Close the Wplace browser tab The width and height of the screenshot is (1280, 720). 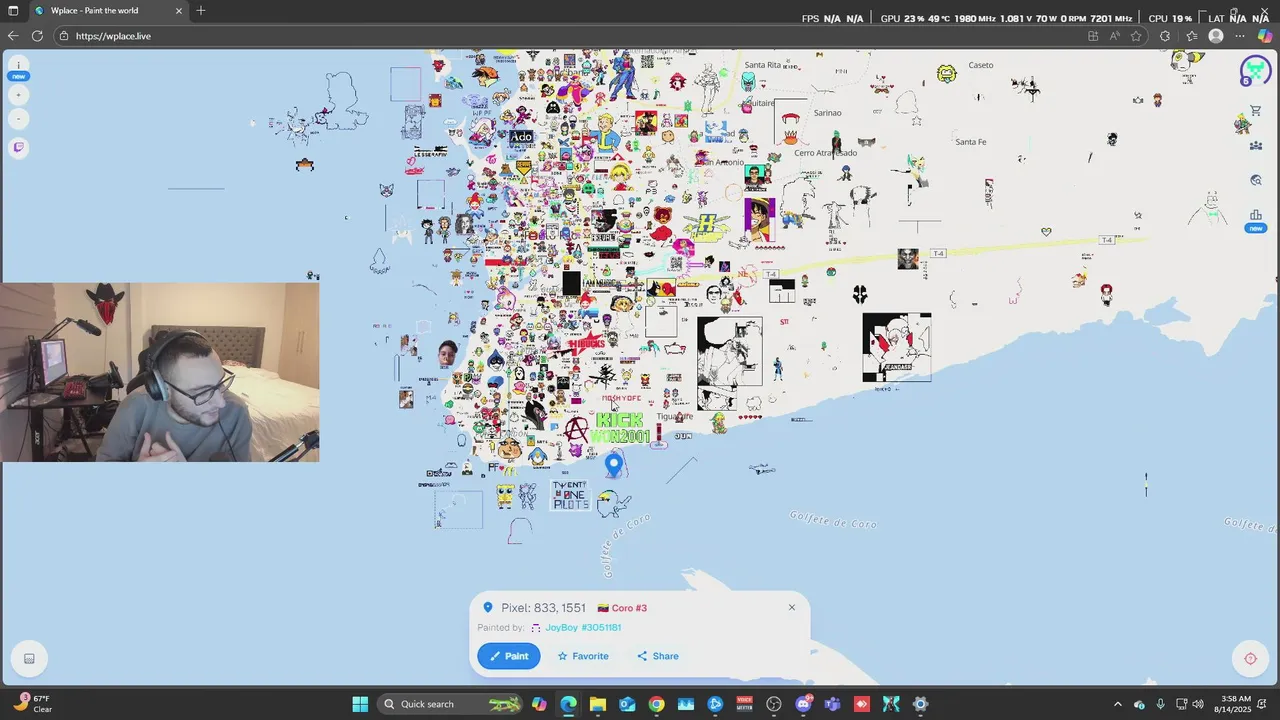pos(179,11)
